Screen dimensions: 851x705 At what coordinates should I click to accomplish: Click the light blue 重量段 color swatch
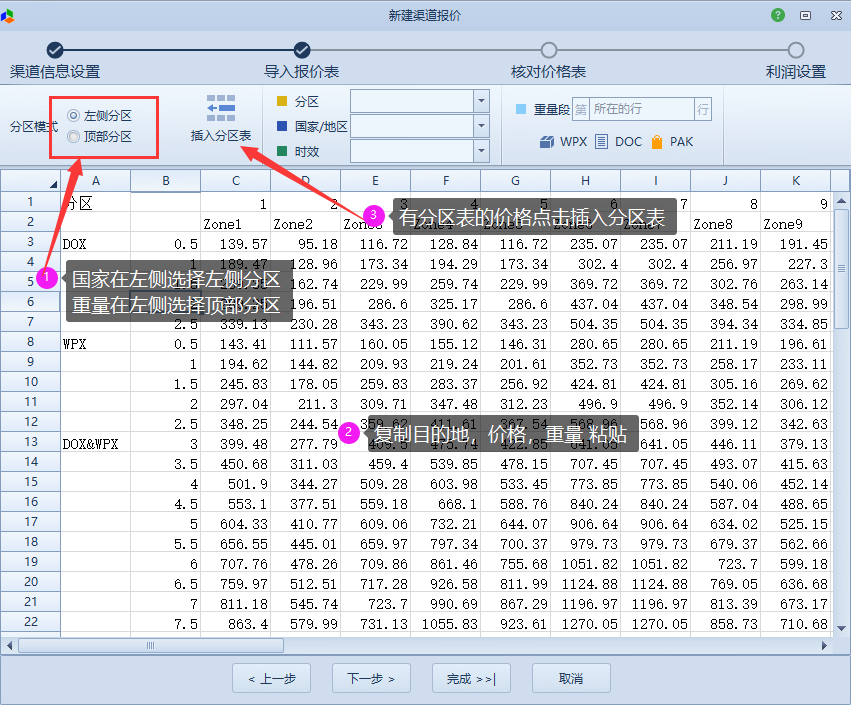coord(521,109)
